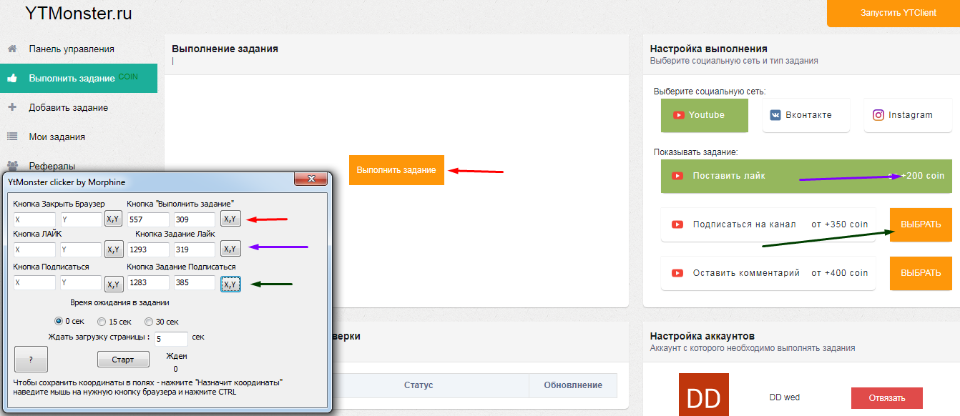Click the DD account avatar
Image resolution: width=960 pixels, height=416 pixels.
(x=704, y=394)
